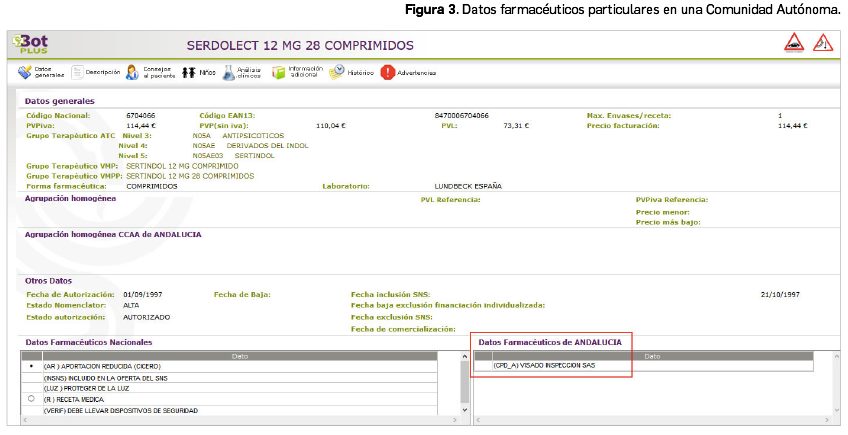Click the red Advertencias exclamation icon
848x435 pixels.
388,72
